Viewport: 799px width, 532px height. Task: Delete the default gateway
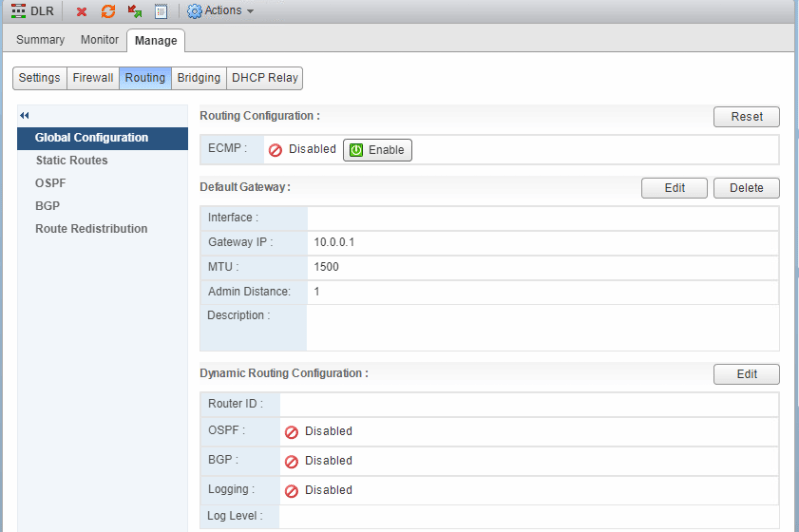[746, 188]
